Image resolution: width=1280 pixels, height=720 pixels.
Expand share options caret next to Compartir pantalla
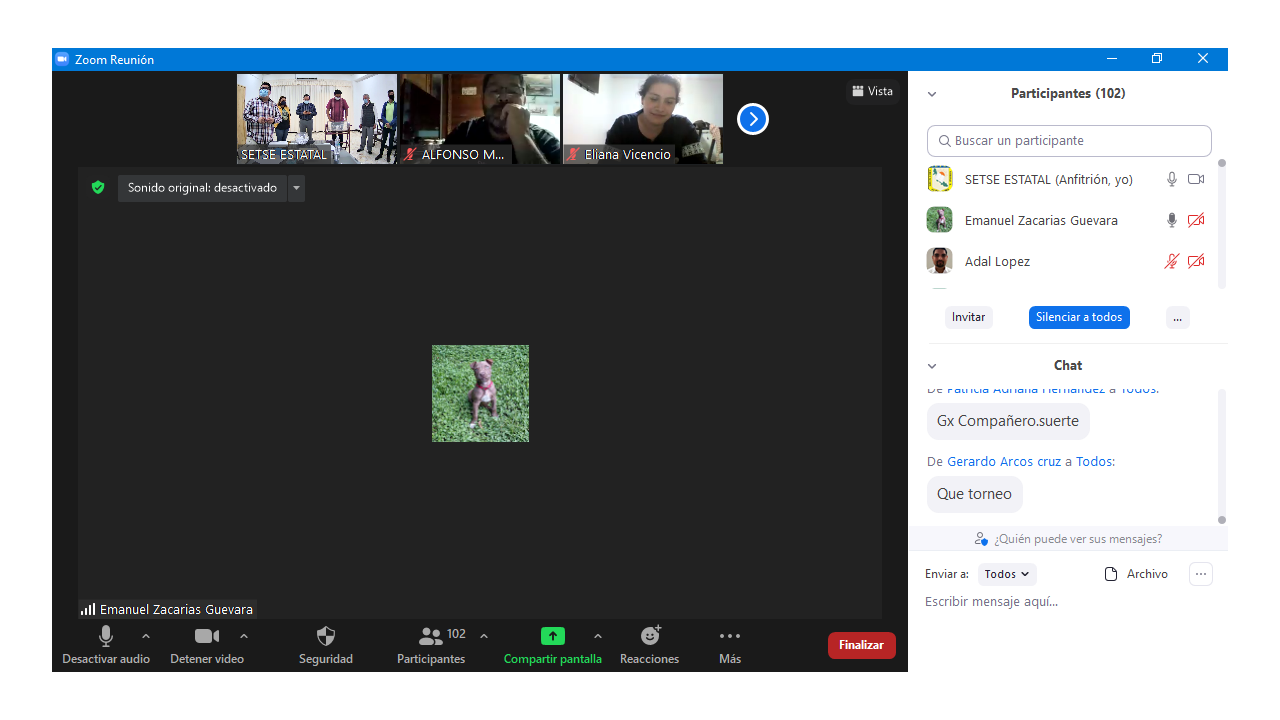(598, 636)
